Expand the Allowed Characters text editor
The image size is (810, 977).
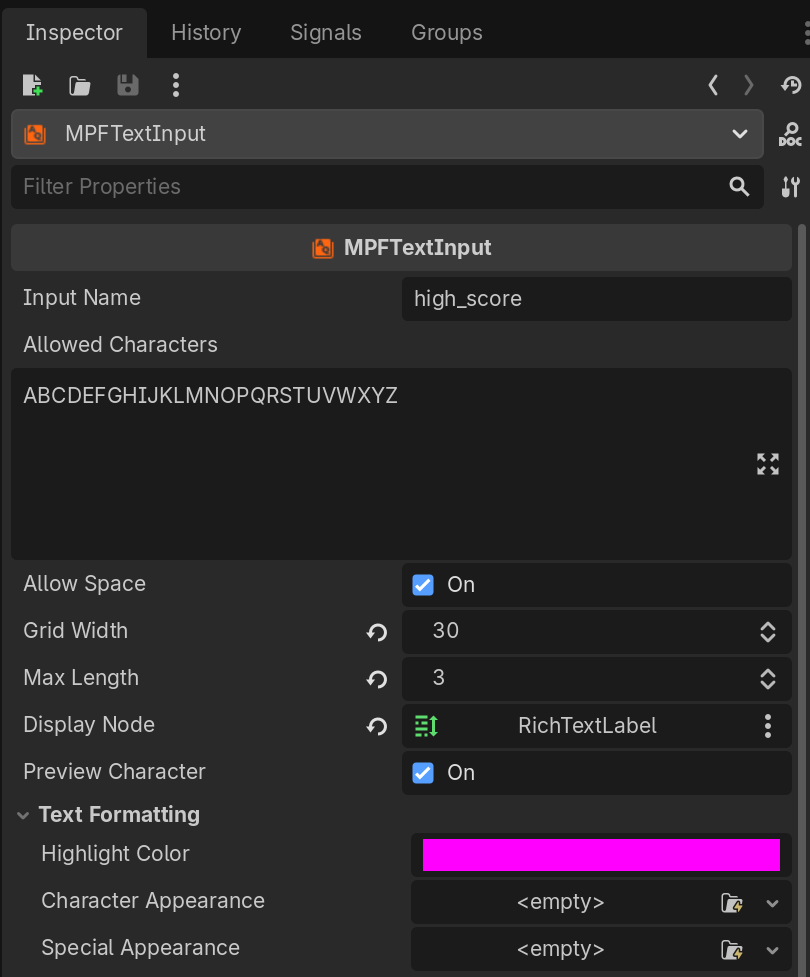click(767, 464)
